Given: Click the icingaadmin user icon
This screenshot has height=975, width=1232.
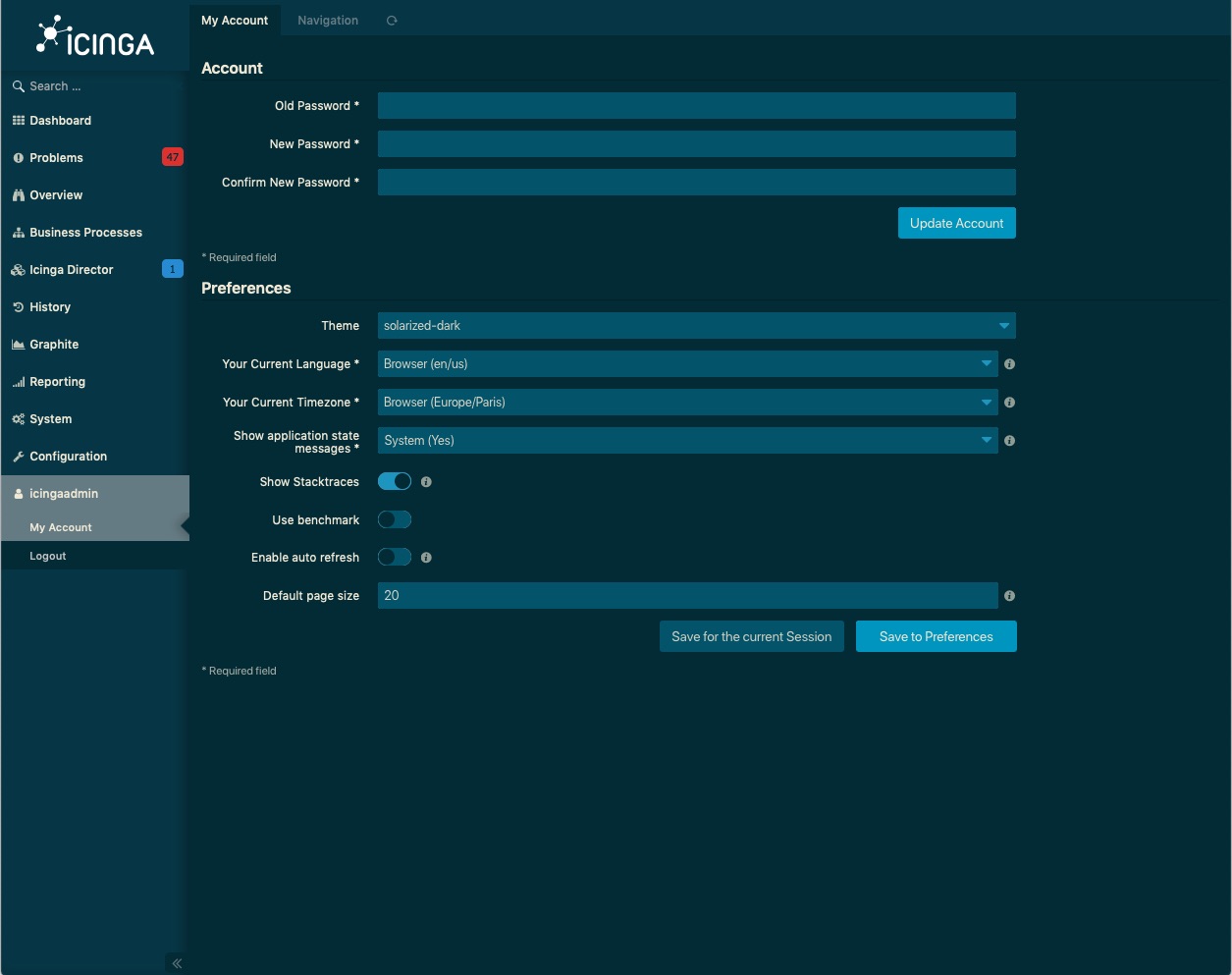Looking at the screenshot, I should point(18,494).
